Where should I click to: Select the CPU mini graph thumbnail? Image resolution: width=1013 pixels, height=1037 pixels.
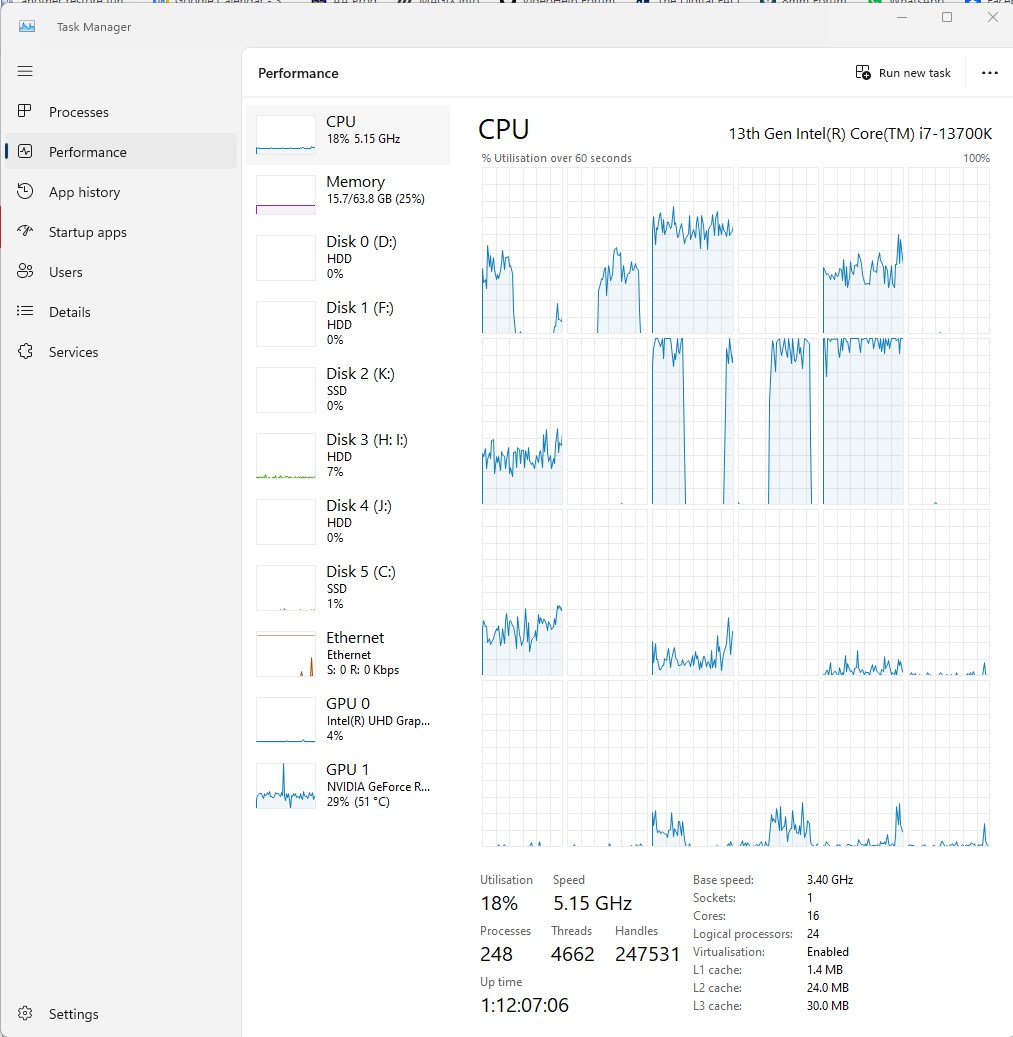click(x=286, y=134)
